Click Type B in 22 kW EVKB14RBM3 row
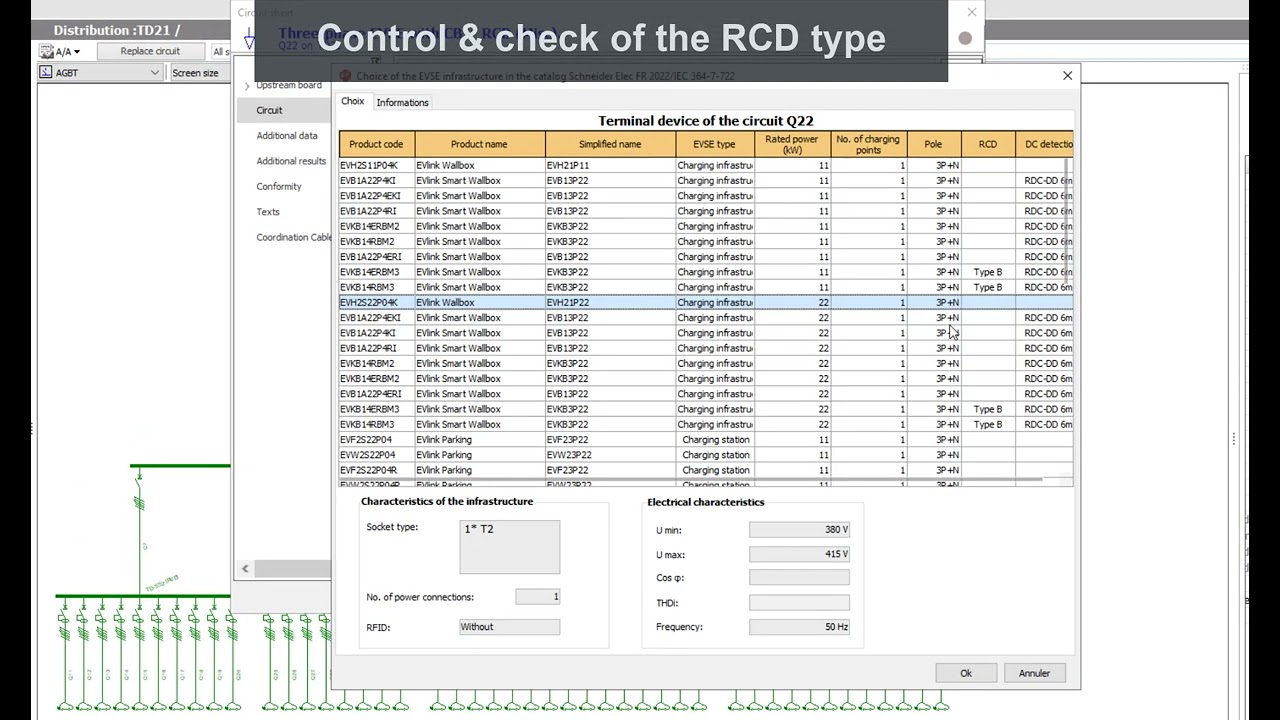The image size is (1280, 720). tap(987, 424)
